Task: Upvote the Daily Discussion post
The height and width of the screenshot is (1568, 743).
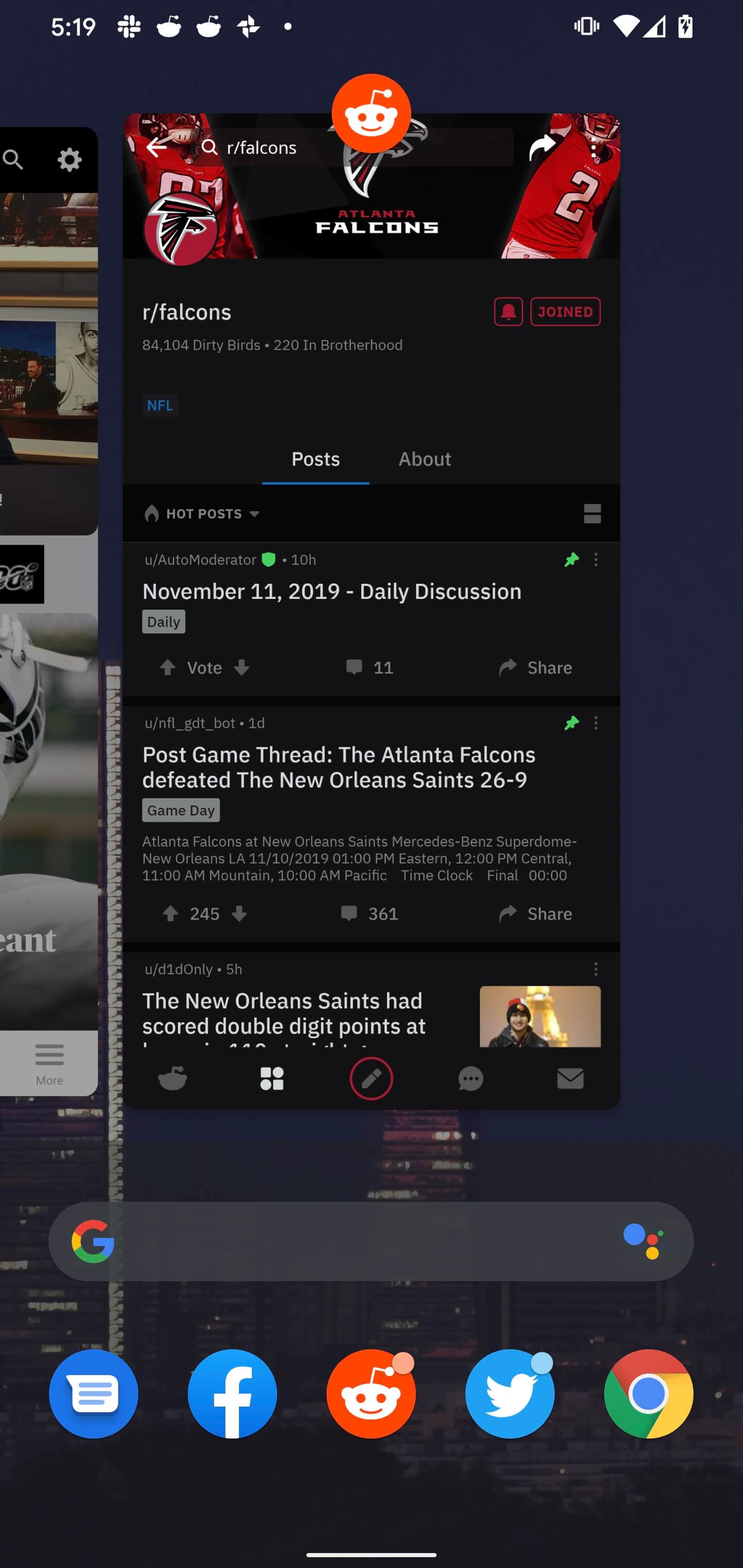Action: 168,668
